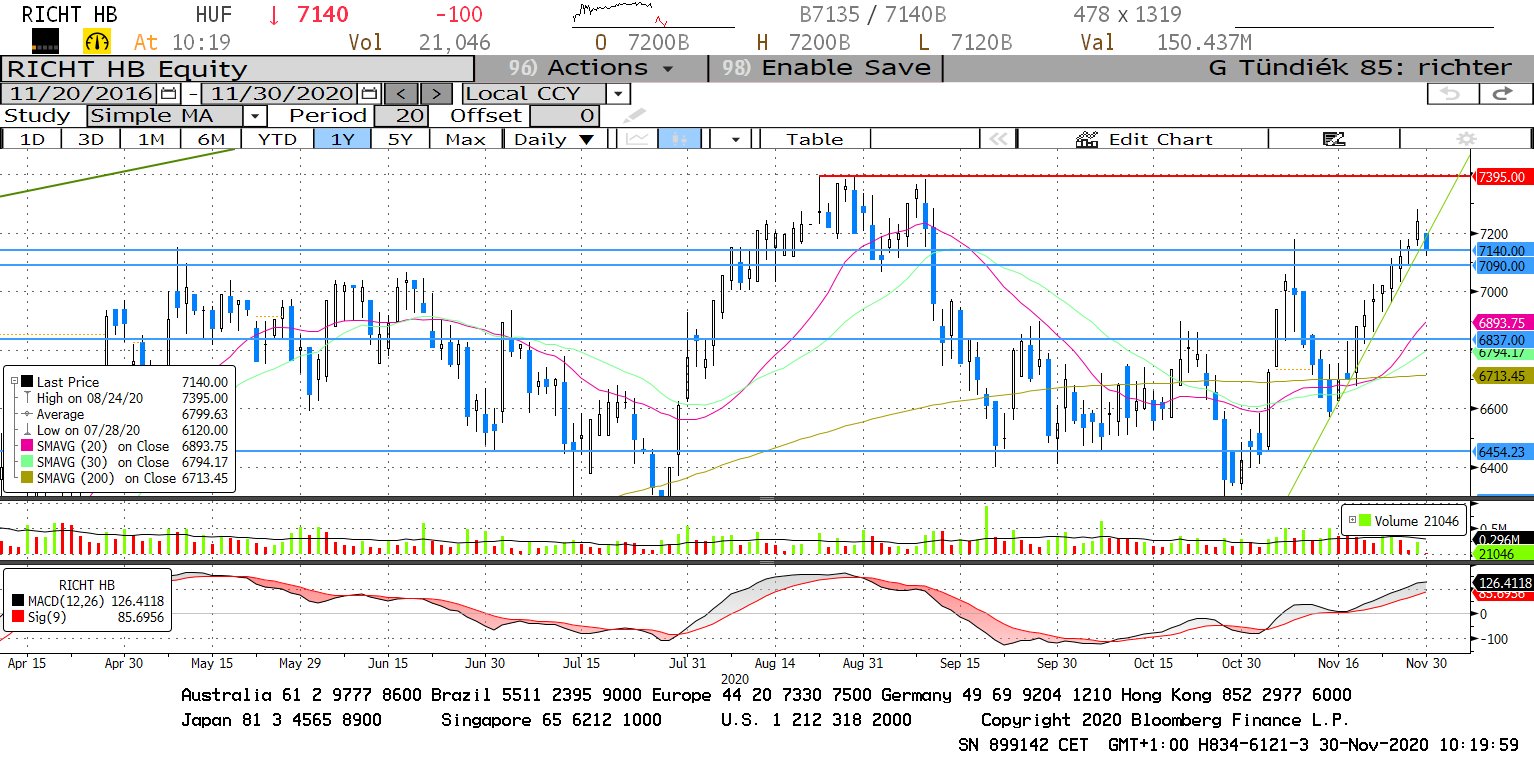
Task: Open the Actions dropdown menu
Action: coord(591,68)
